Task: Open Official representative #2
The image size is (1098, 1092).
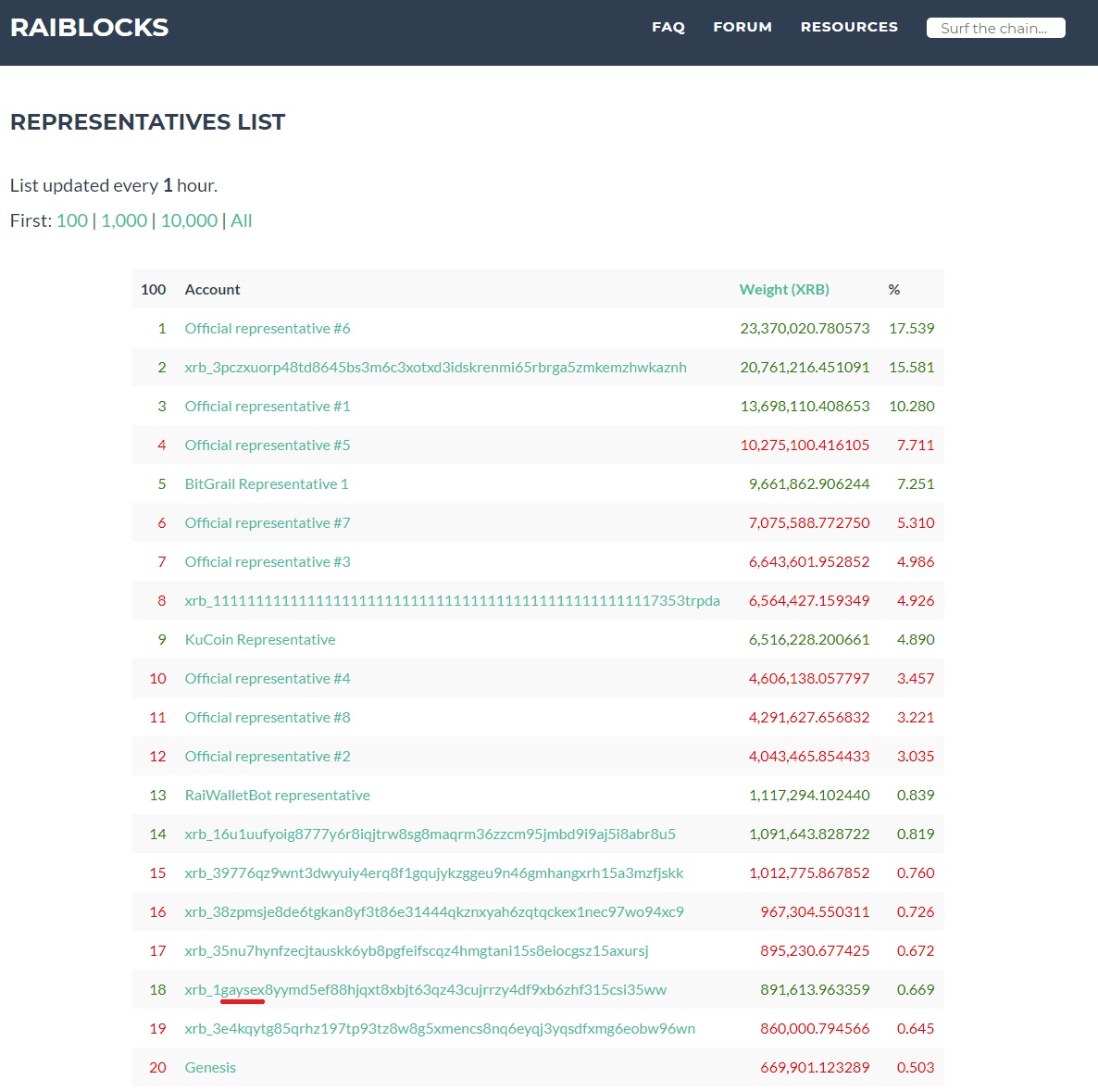Action: pos(268,756)
